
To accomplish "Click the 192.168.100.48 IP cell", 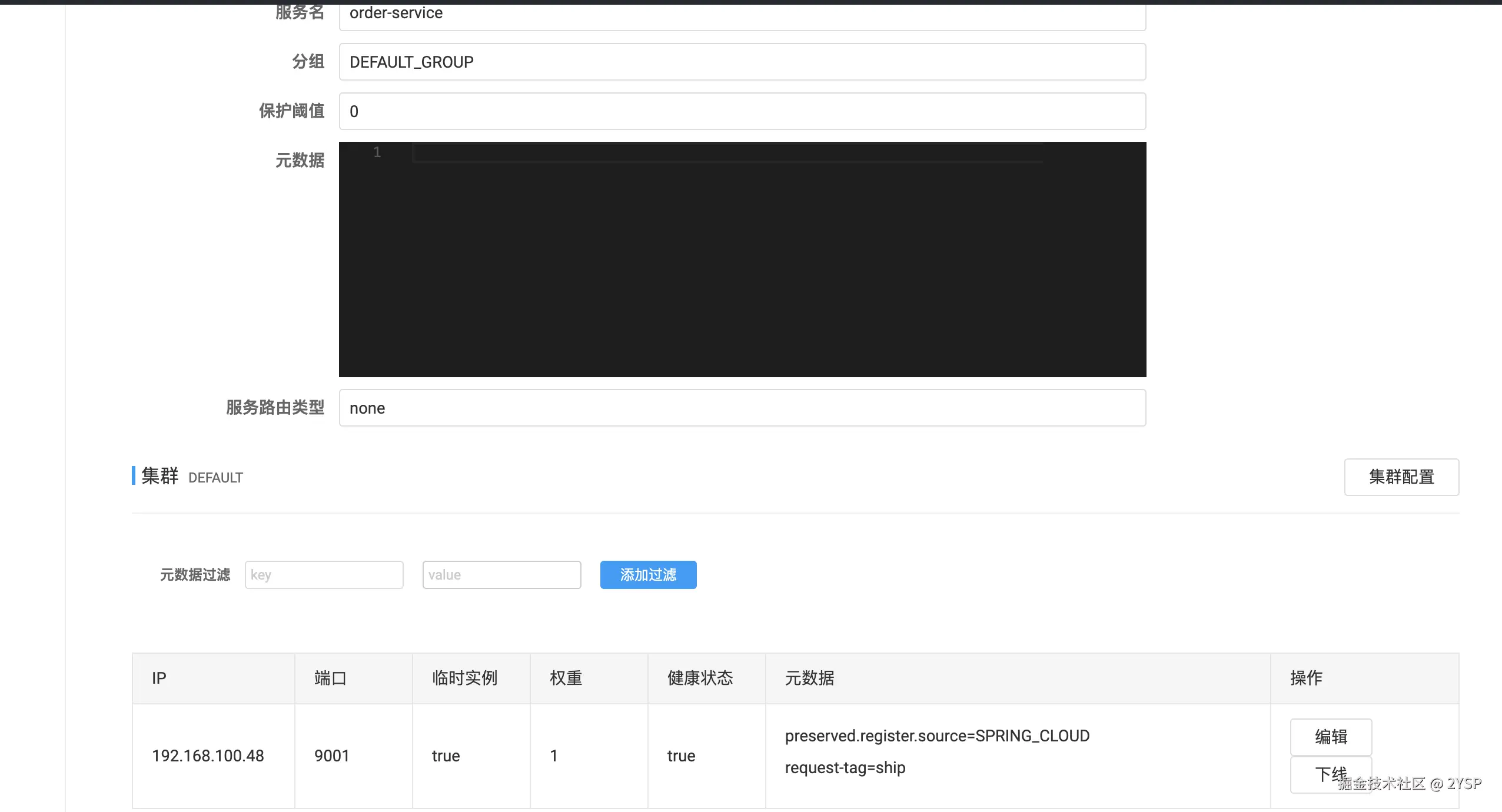I will (x=208, y=756).
